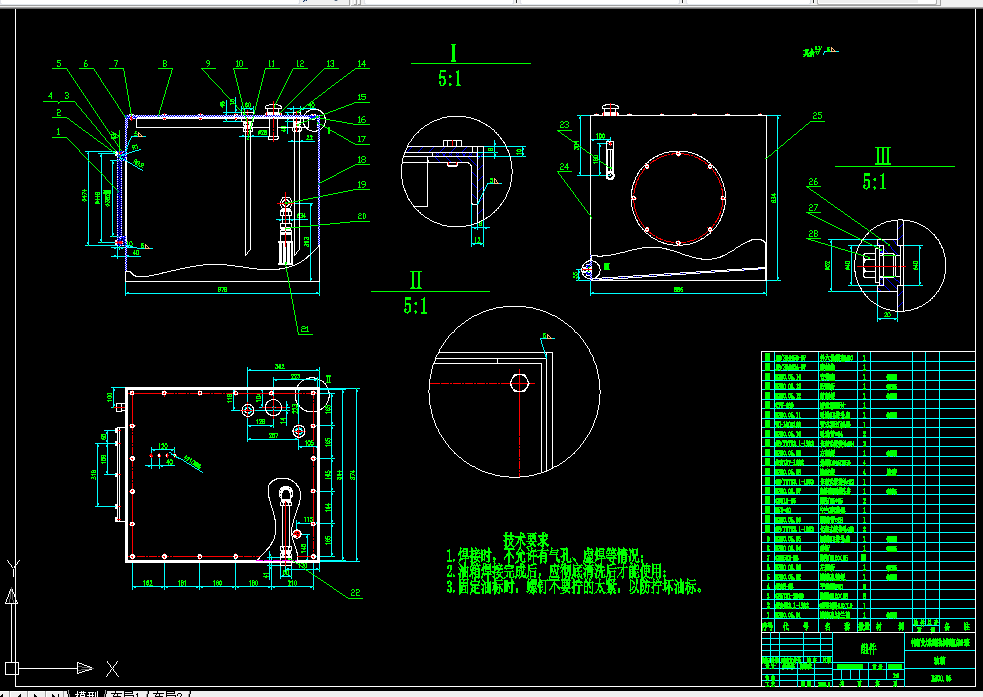Select technical requirement line 3 about screws
The image size is (983, 697).
pos(575,587)
